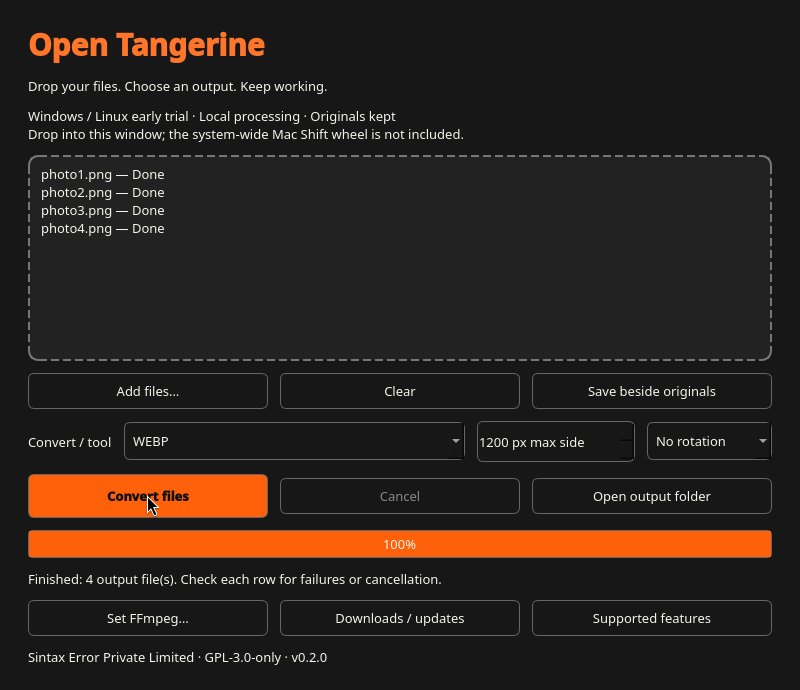Open the WEBP format dropdown

(x=294, y=441)
